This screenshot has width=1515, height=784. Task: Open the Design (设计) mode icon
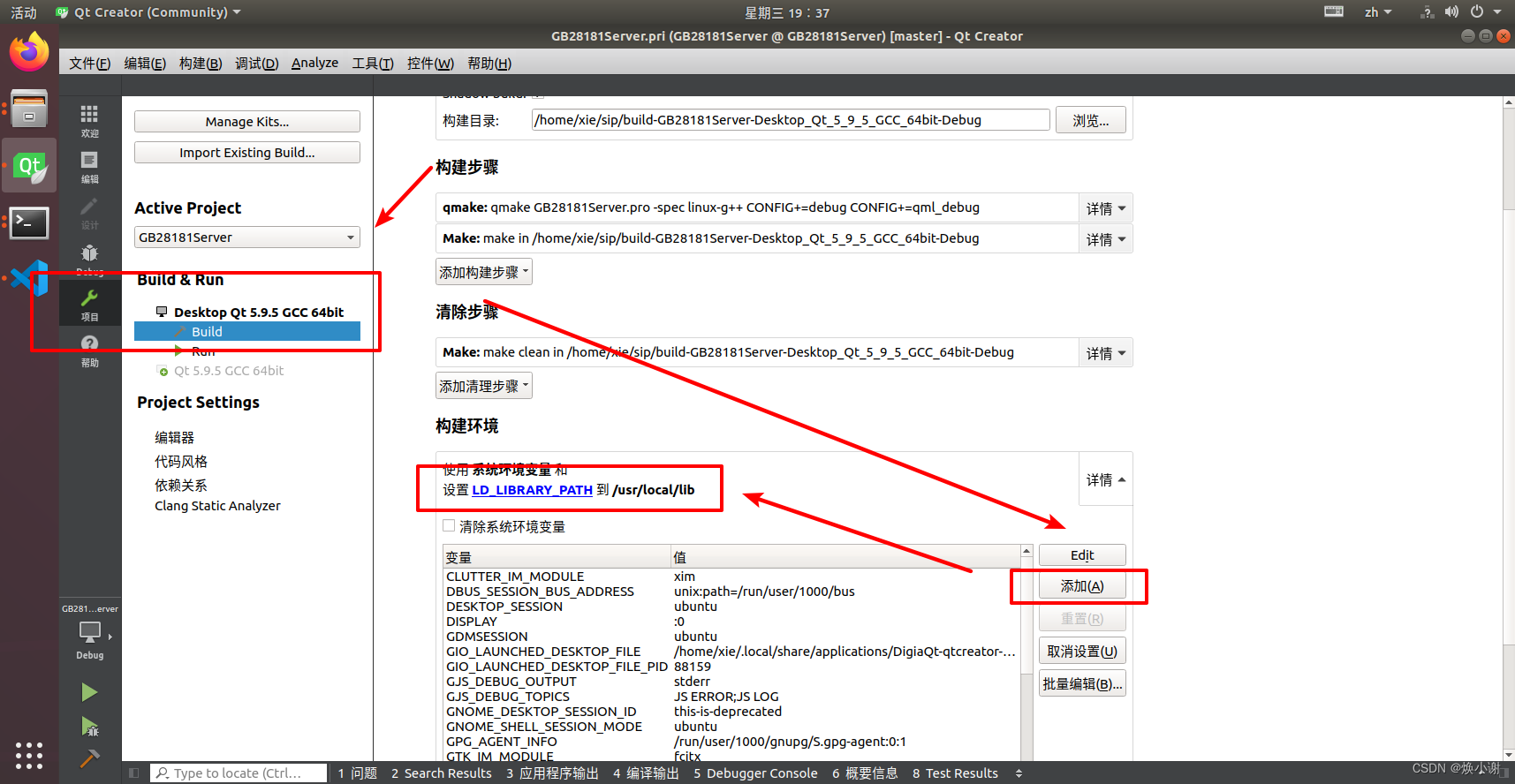[89, 213]
